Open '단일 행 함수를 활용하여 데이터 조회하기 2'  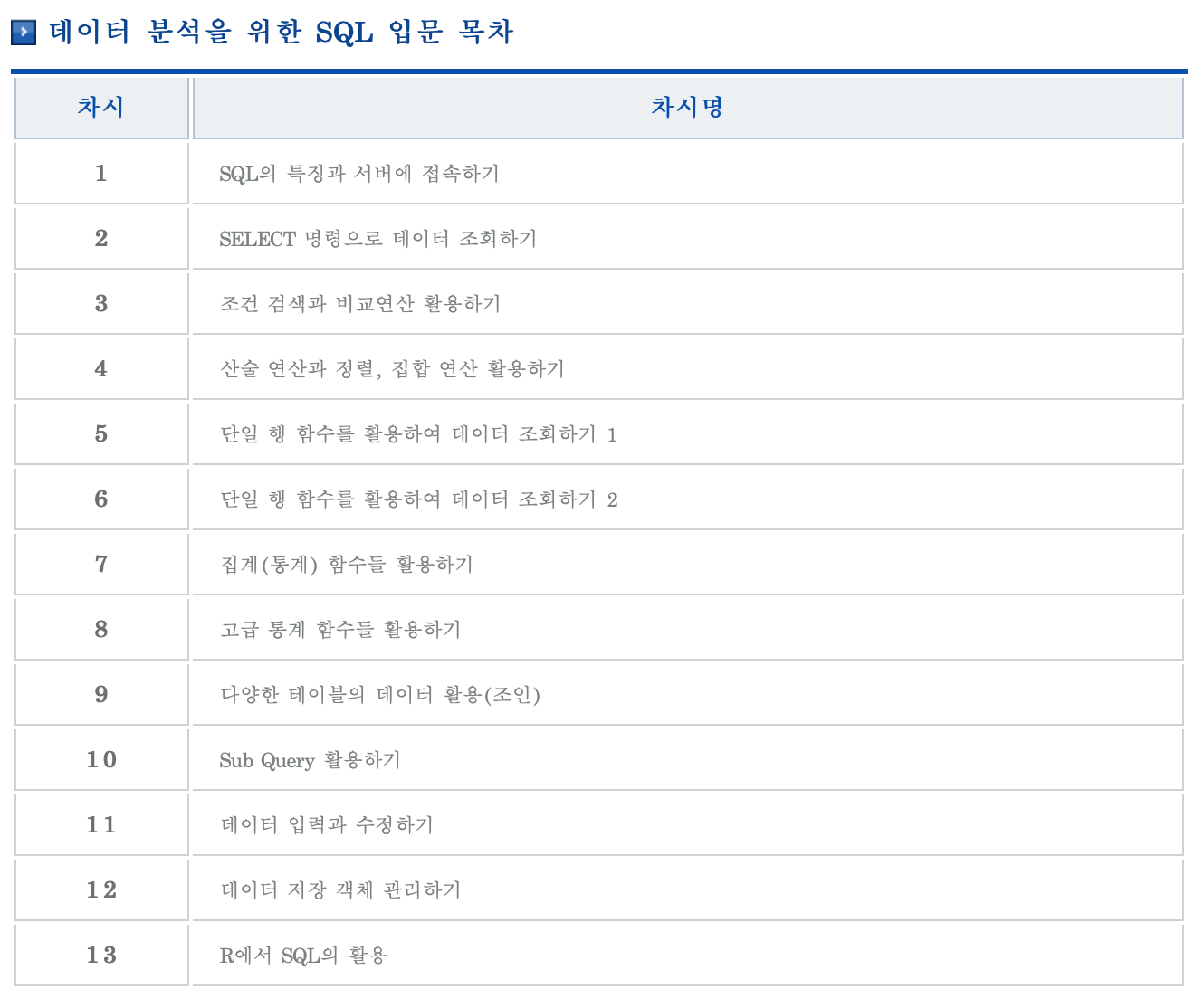(418, 499)
